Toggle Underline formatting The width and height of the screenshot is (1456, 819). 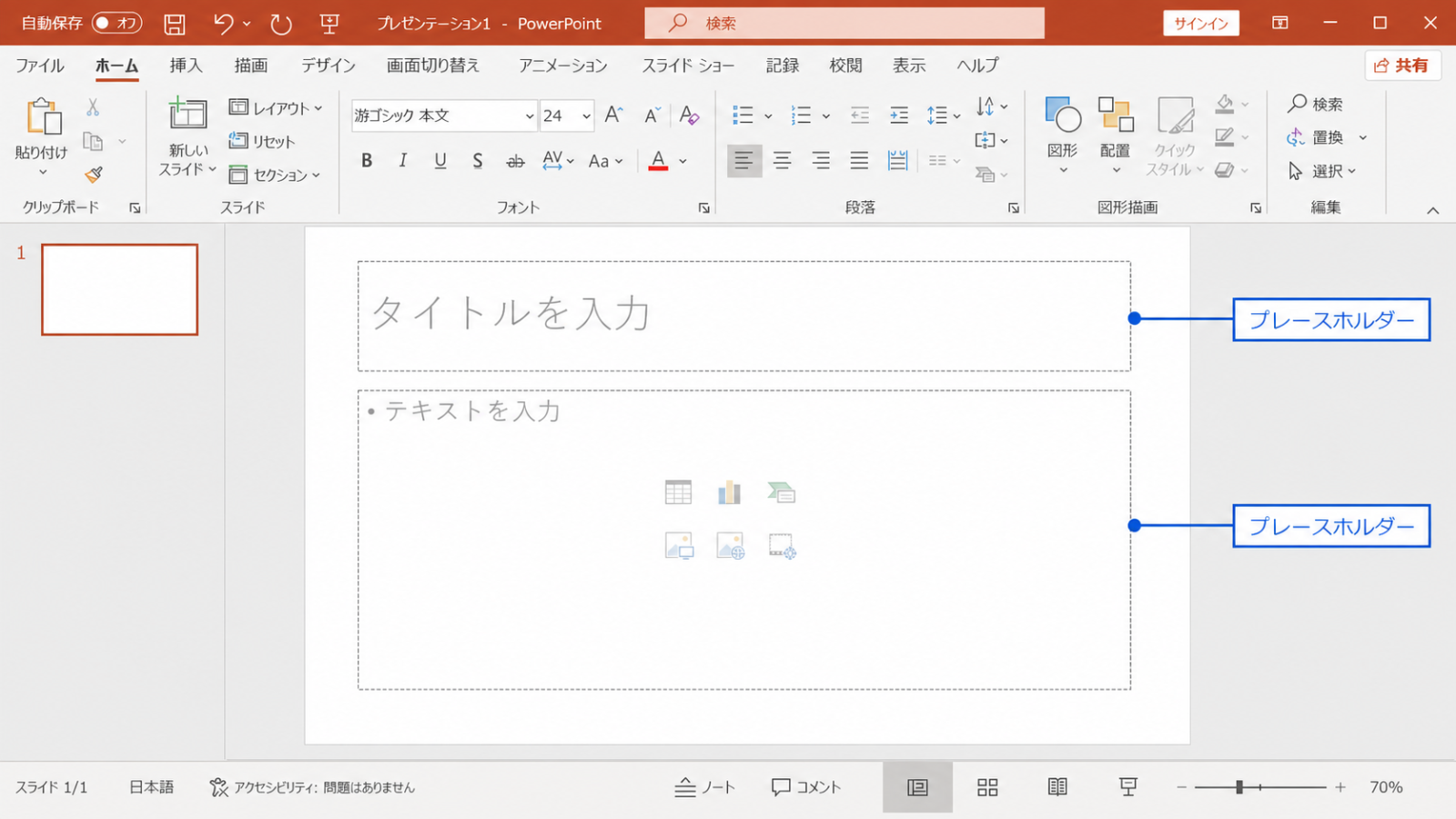pos(440,161)
